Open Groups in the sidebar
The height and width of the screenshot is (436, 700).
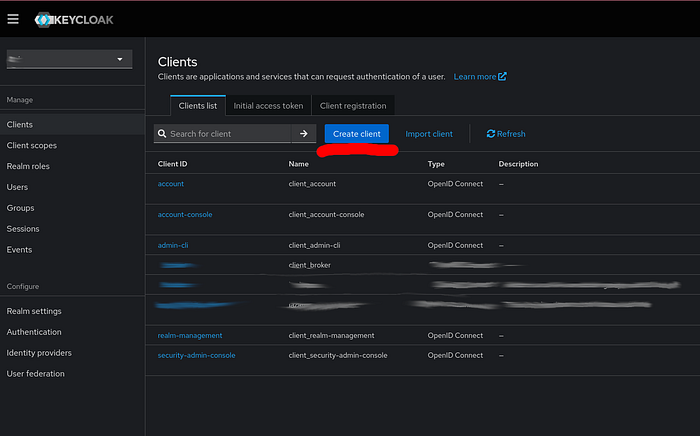[72, 208]
